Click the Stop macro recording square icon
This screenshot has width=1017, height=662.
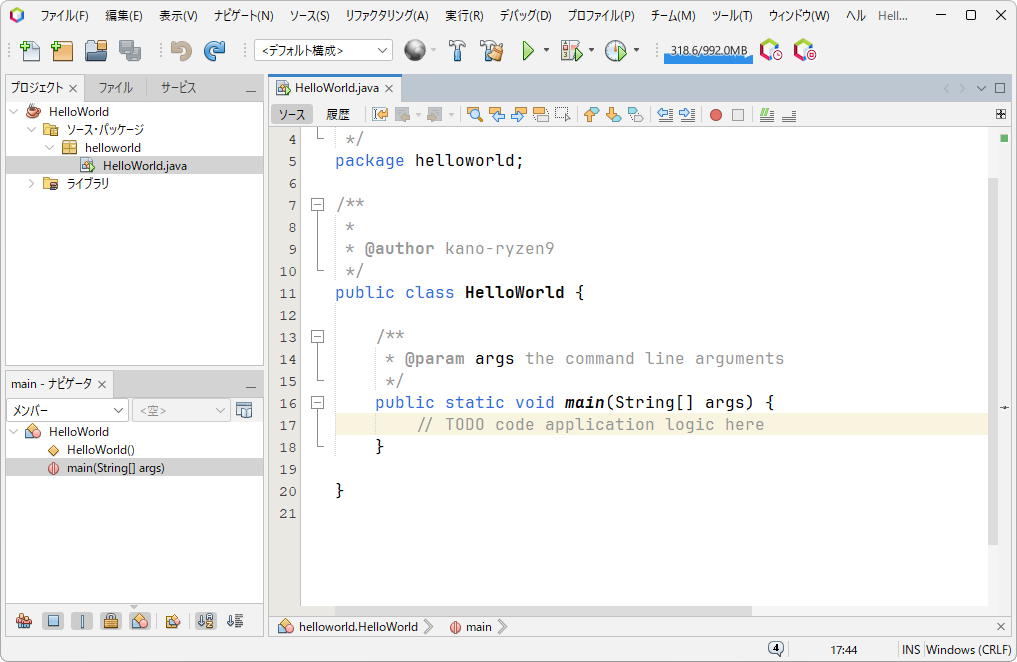pyautogui.click(x=738, y=115)
